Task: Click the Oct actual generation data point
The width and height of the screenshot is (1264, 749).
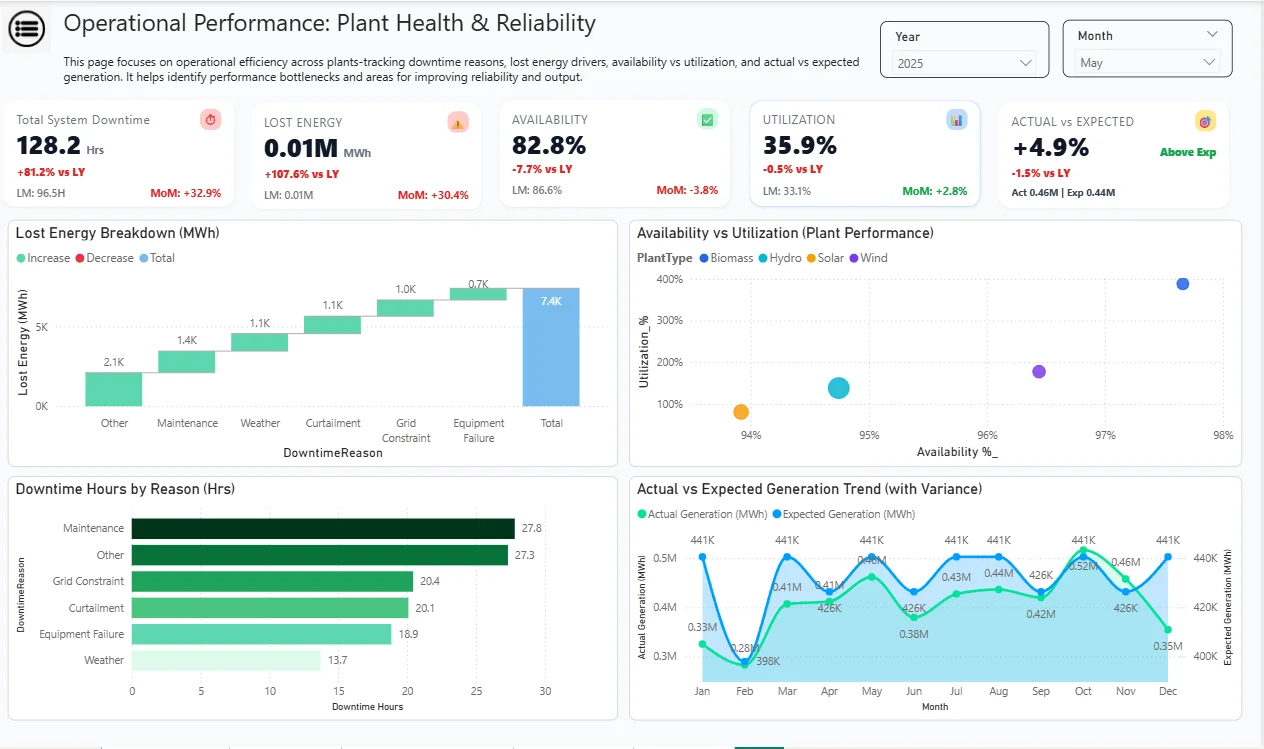Action: click(x=1083, y=550)
